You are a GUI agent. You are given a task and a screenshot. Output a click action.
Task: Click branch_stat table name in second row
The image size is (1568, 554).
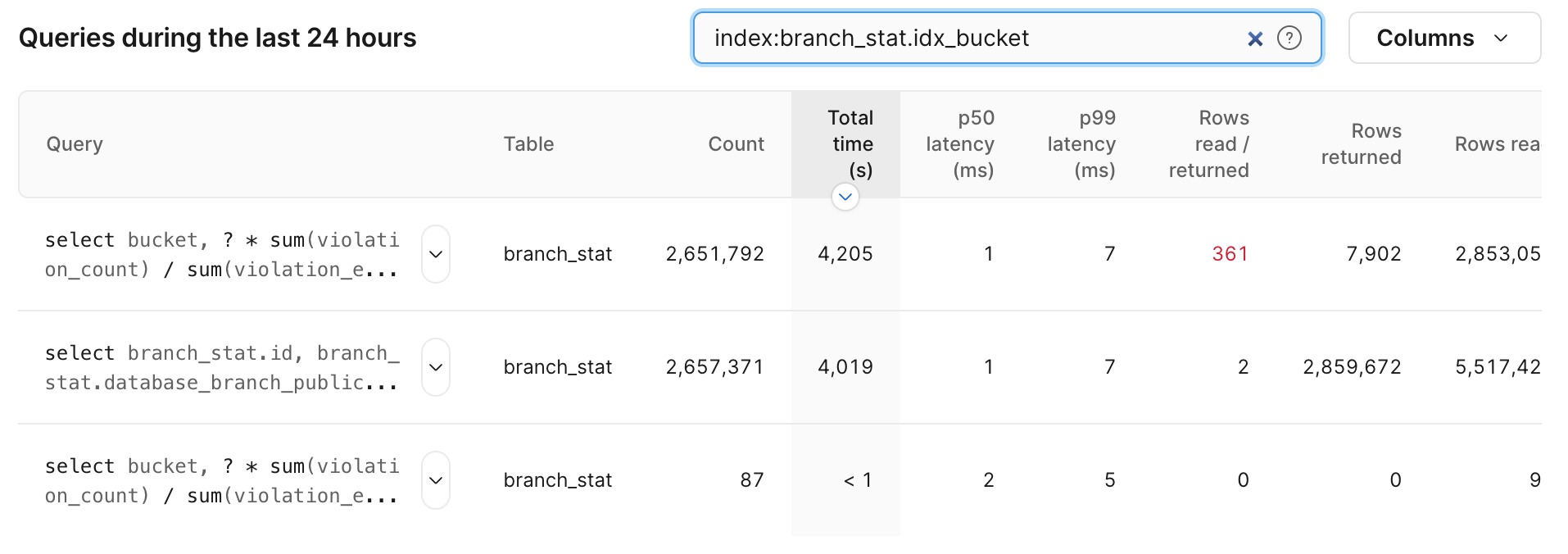(x=558, y=367)
